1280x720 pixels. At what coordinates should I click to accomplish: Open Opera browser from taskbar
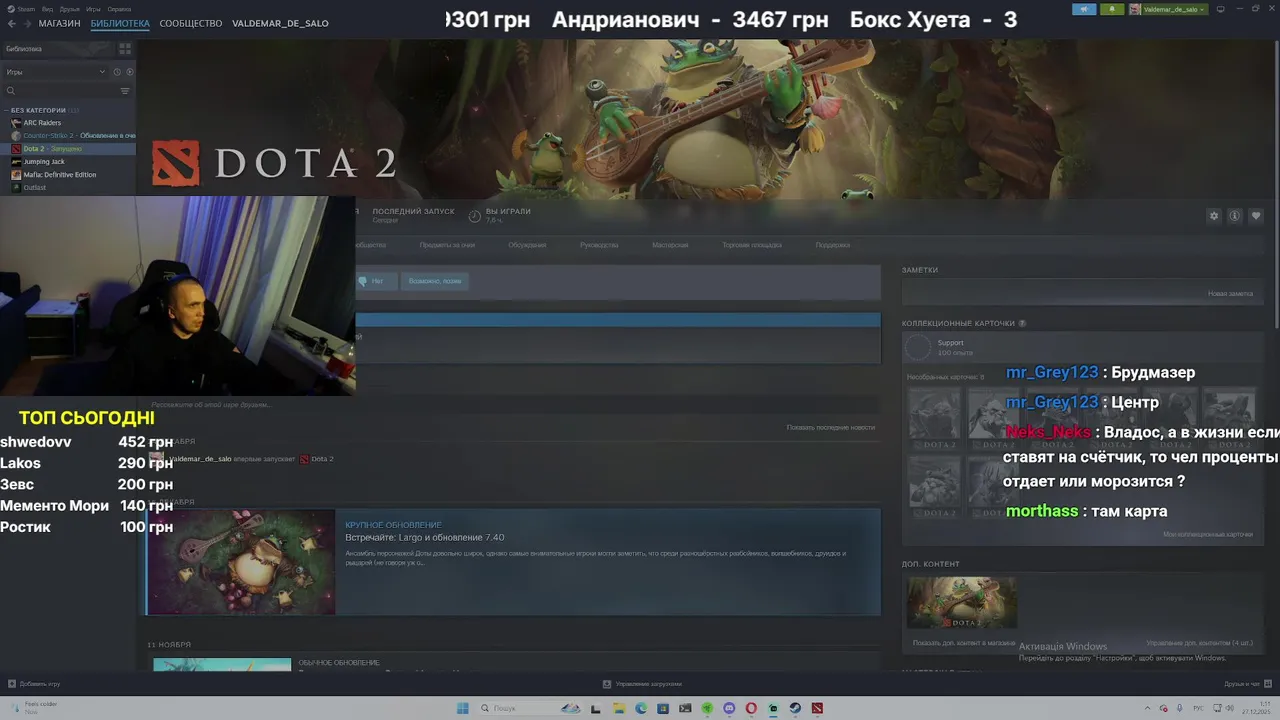coord(751,708)
